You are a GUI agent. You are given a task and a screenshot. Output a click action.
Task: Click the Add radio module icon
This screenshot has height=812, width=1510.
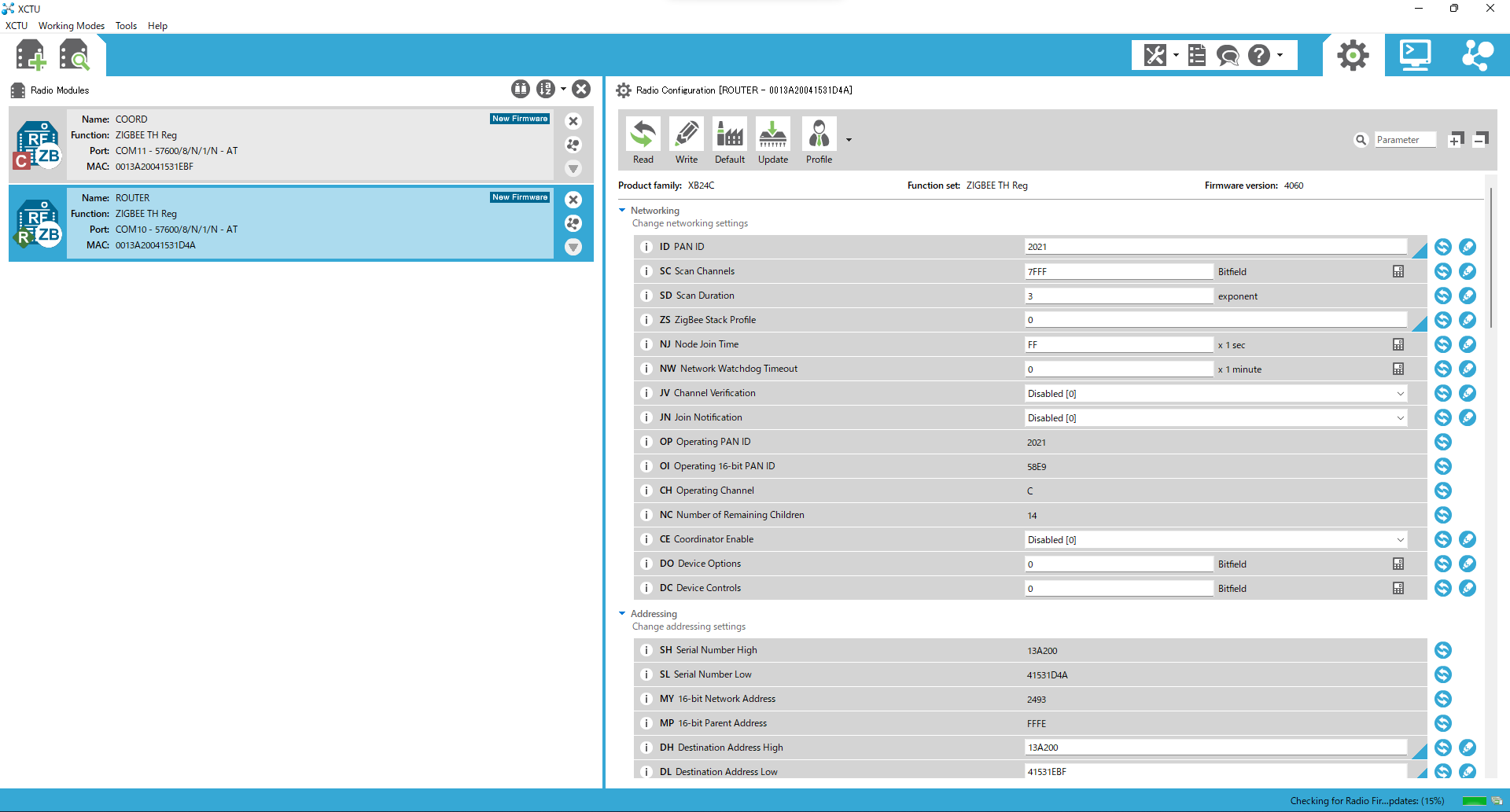(31, 55)
